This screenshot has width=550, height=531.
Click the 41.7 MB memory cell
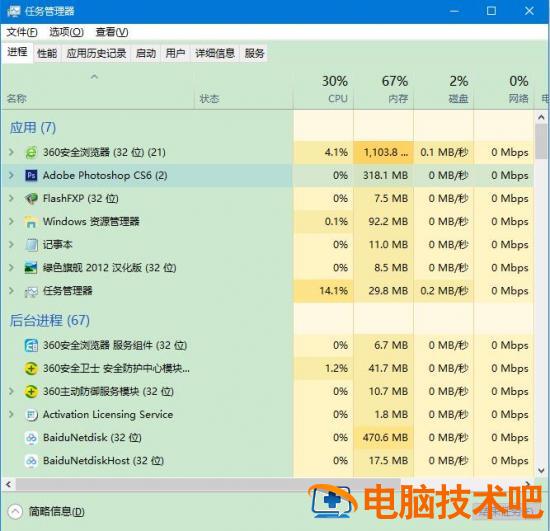point(383,369)
